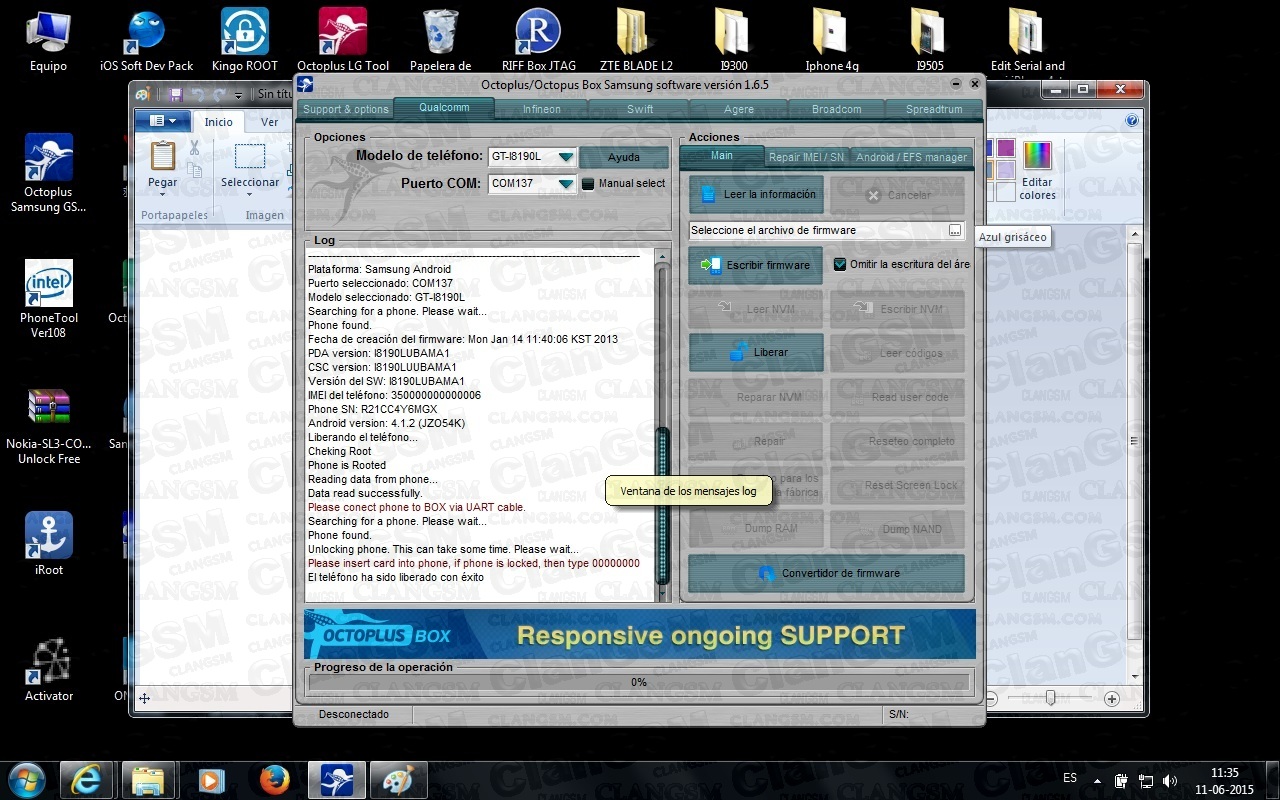Launch Activator desktop shortcut
The width and height of the screenshot is (1280, 800).
[48, 670]
